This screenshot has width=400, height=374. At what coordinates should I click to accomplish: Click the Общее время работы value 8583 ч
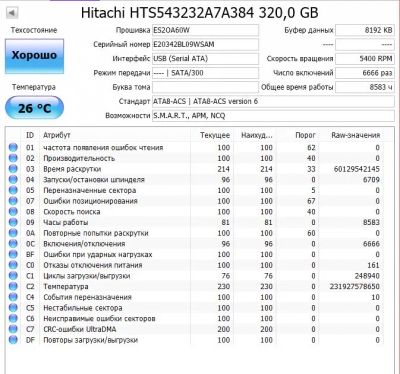pos(365,87)
